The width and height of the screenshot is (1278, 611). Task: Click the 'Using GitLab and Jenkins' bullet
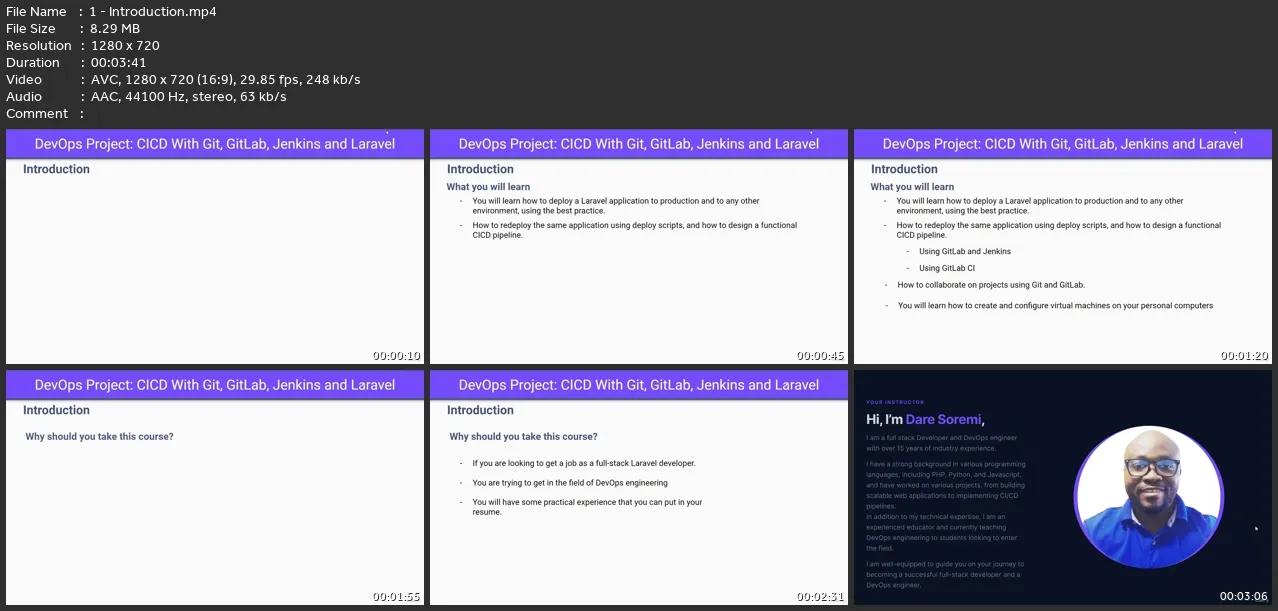pyautogui.click(x=964, y=252)
